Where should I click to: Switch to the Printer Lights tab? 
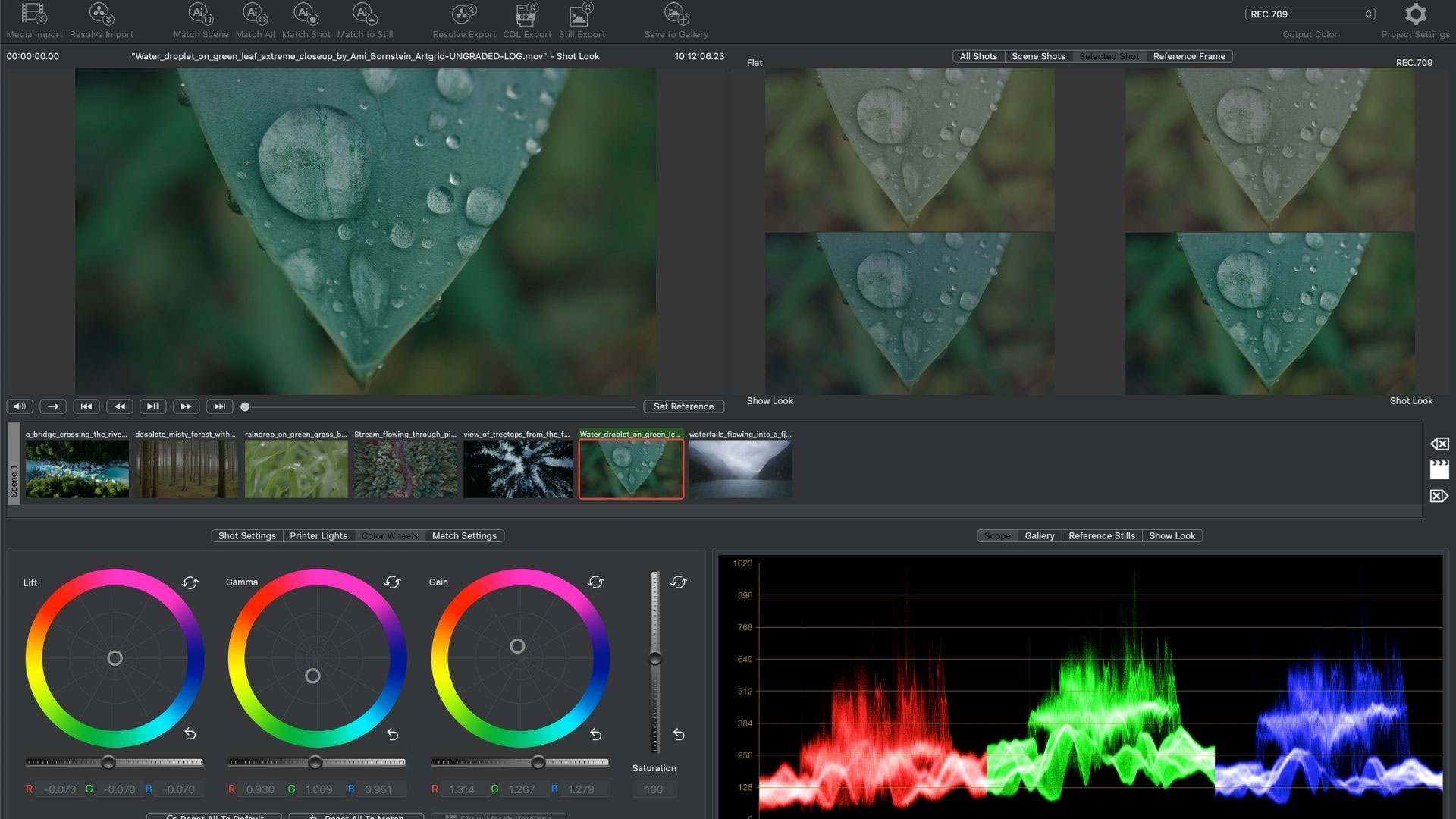click(x=318, y=535)
